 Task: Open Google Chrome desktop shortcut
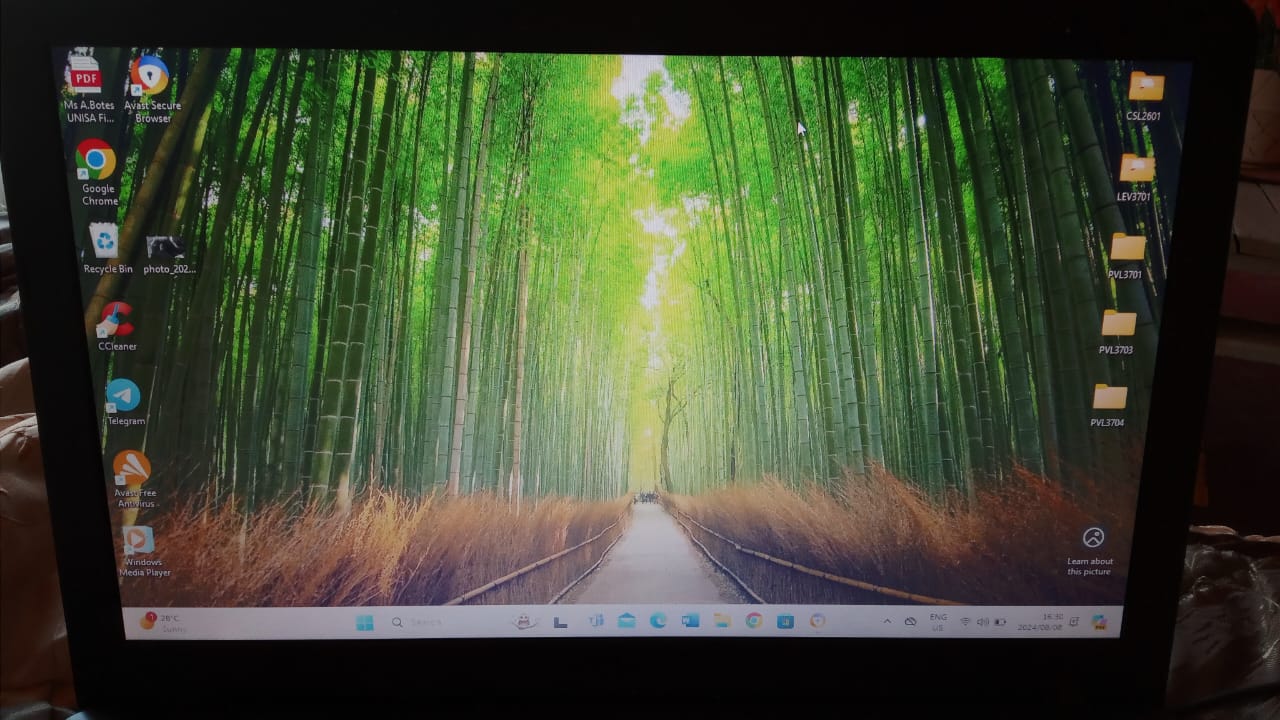96,161
